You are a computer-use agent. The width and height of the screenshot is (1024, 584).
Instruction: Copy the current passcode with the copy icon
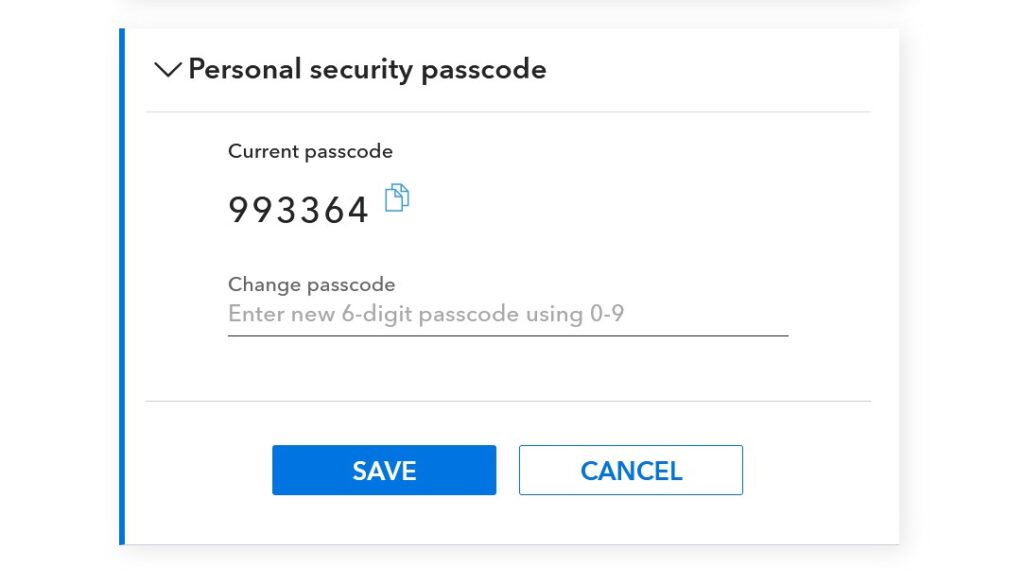point(398,198)
